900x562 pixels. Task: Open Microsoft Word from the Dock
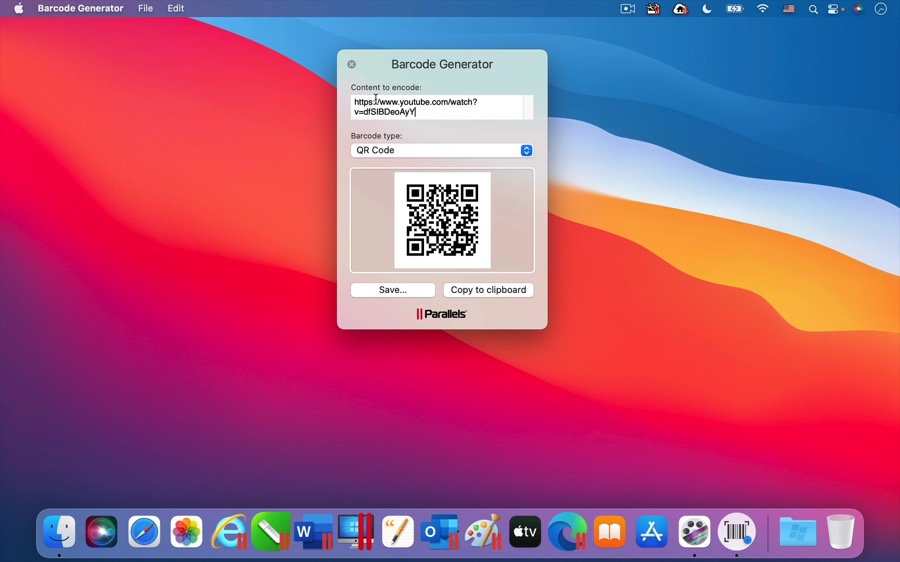[313, 531]
